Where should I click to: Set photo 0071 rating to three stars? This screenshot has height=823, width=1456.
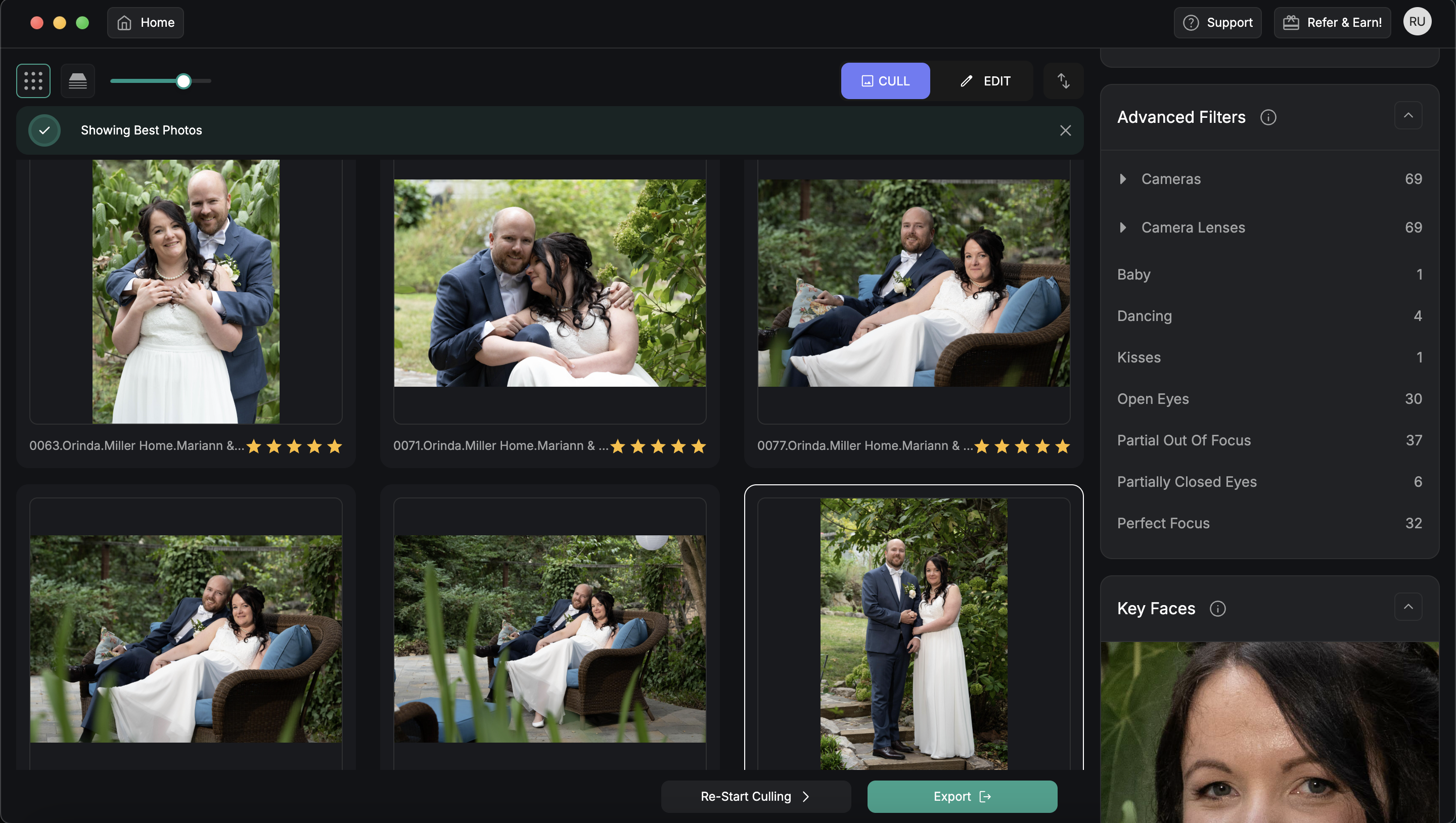point(658,446)
